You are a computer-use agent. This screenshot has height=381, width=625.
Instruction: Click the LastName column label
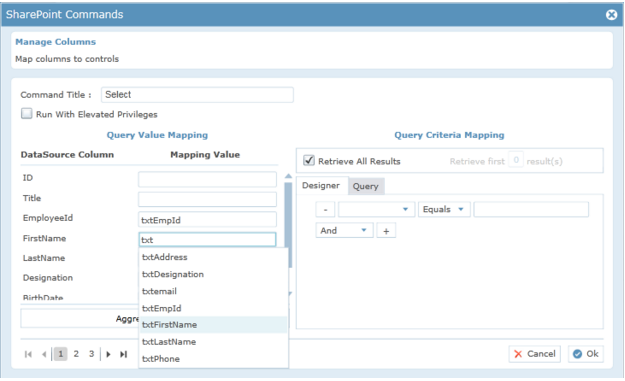click(x=44, y=258)
